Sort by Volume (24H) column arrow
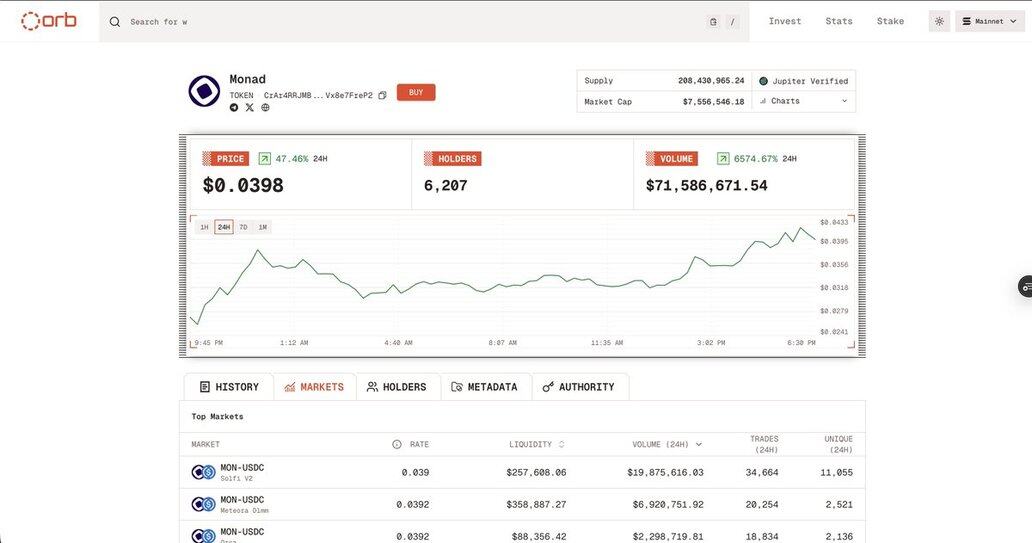Viewport: 1032px width, 543px height. (698, 444)
